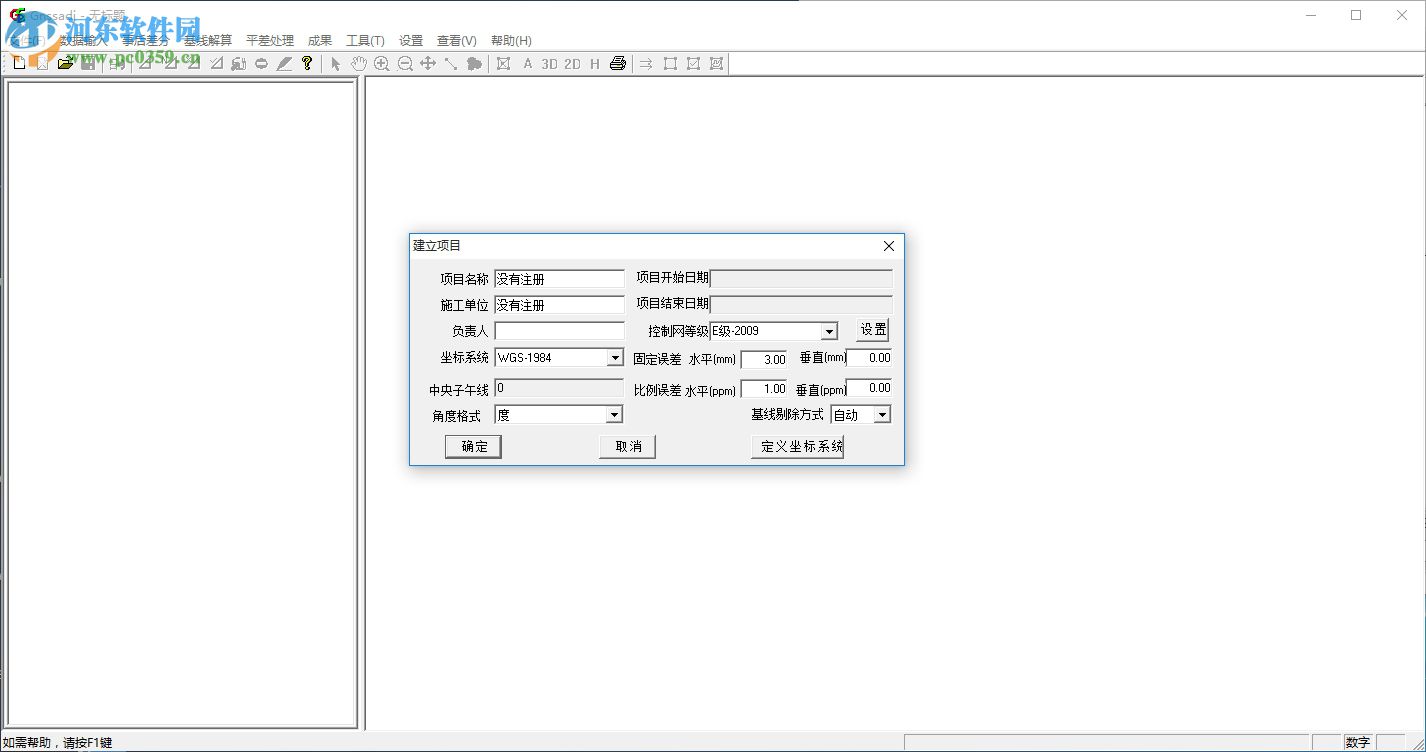The width and height of the screenshot is (1426, 752).
Task: Click the New project toolbar icon
Action: coord(19,64)
